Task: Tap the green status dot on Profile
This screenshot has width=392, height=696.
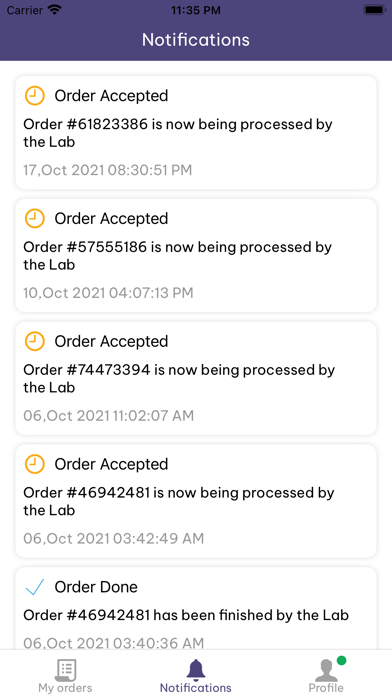Action: click(341, 661)
